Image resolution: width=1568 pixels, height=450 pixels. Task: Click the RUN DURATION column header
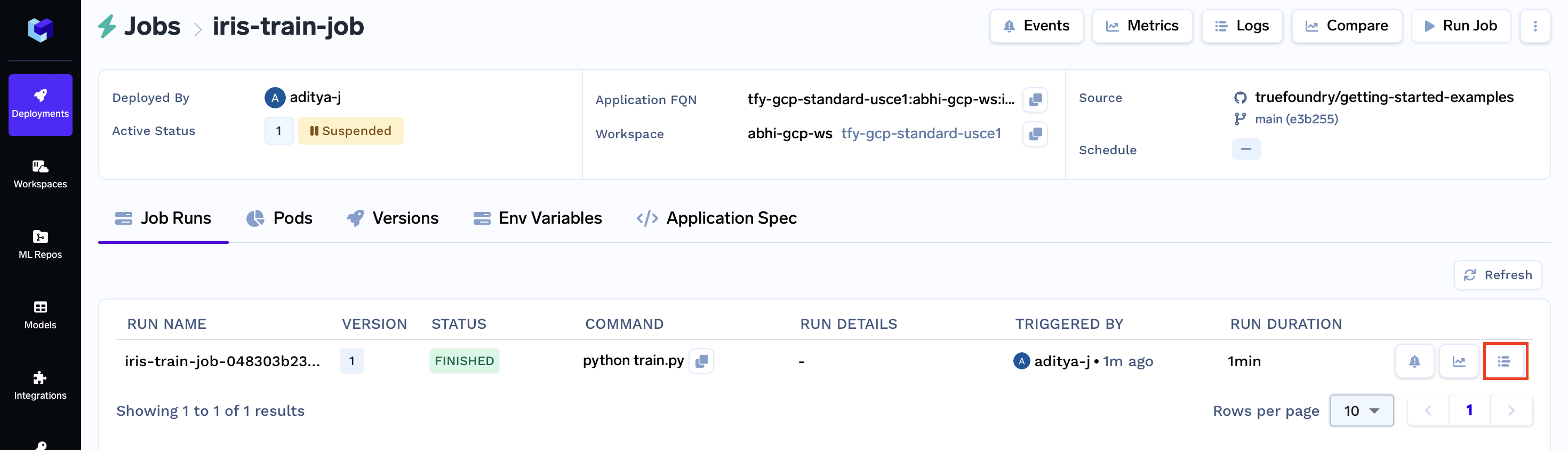1285,324
